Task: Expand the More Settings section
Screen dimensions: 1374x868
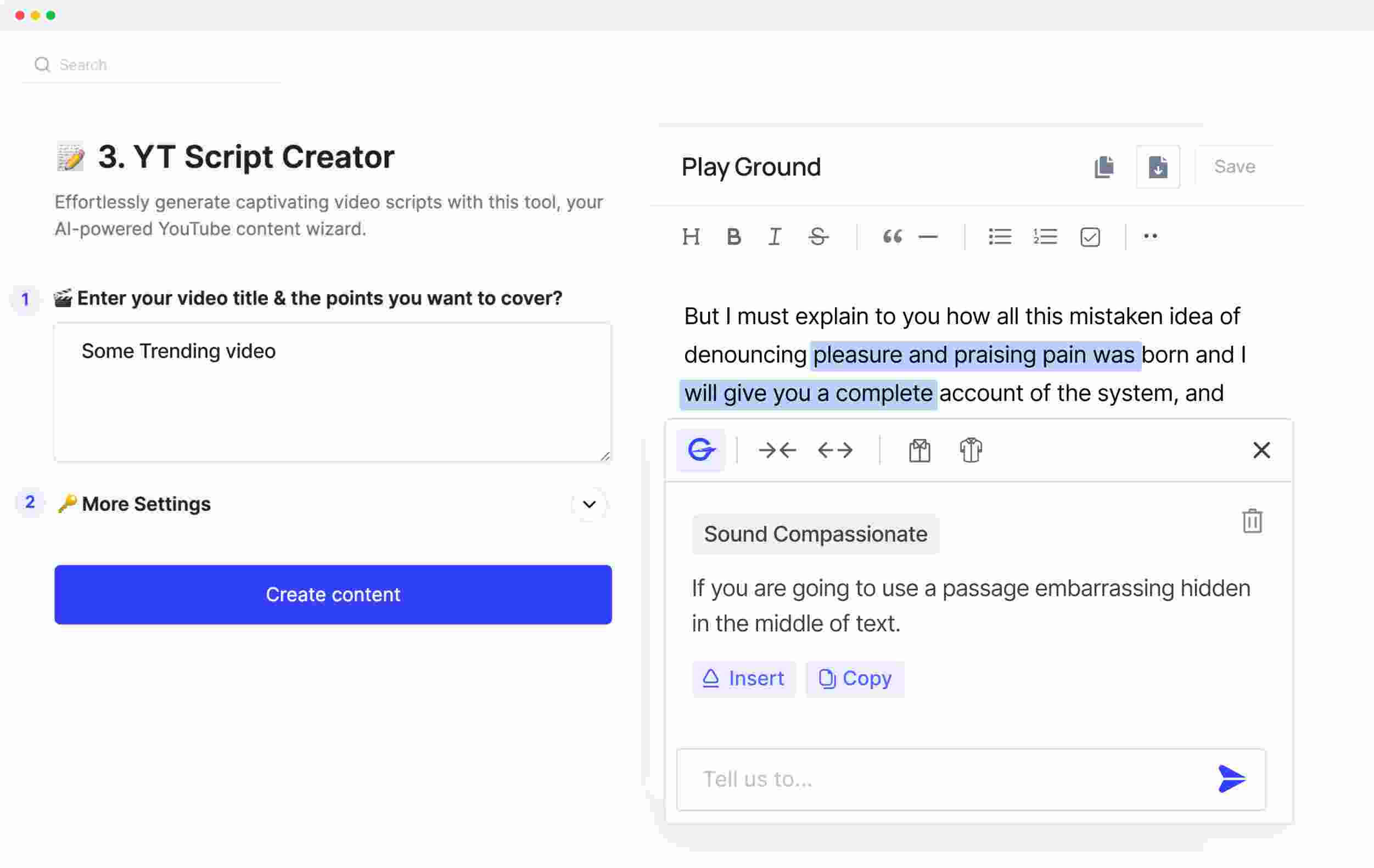Action: 589,504
